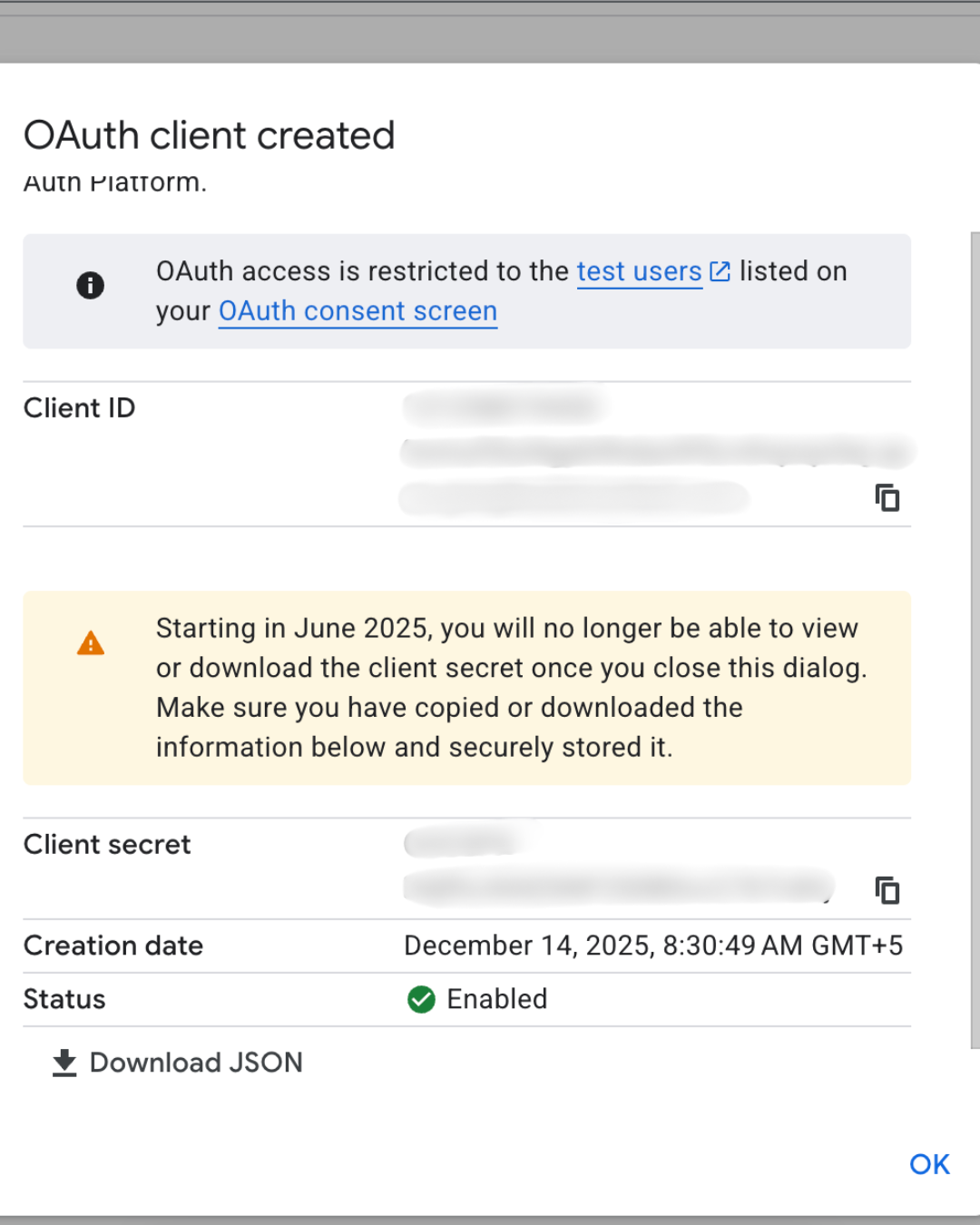Click the orange warning triangle icon
980x1225 pixels.
pos(91,642)
